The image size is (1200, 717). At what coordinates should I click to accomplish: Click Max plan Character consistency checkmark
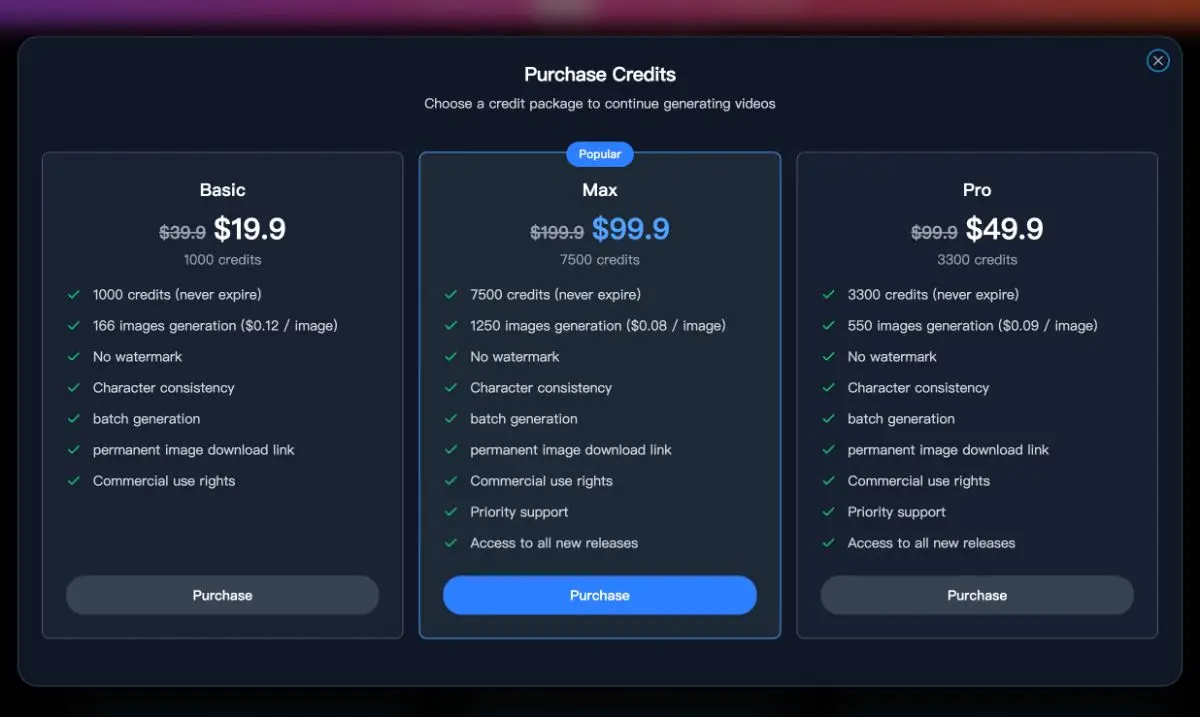[451, 388]
